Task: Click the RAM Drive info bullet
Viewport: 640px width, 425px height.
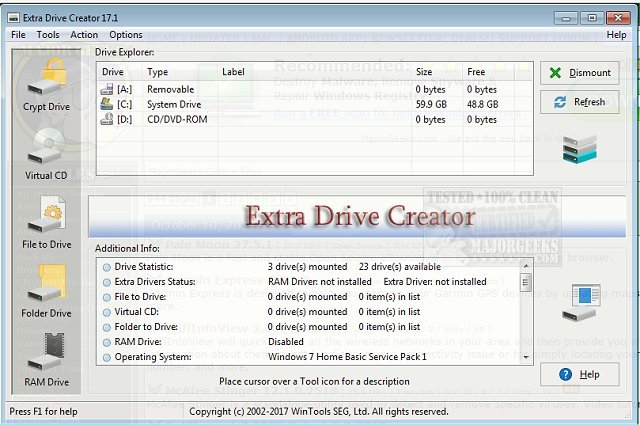Action: tap(107, 342)
